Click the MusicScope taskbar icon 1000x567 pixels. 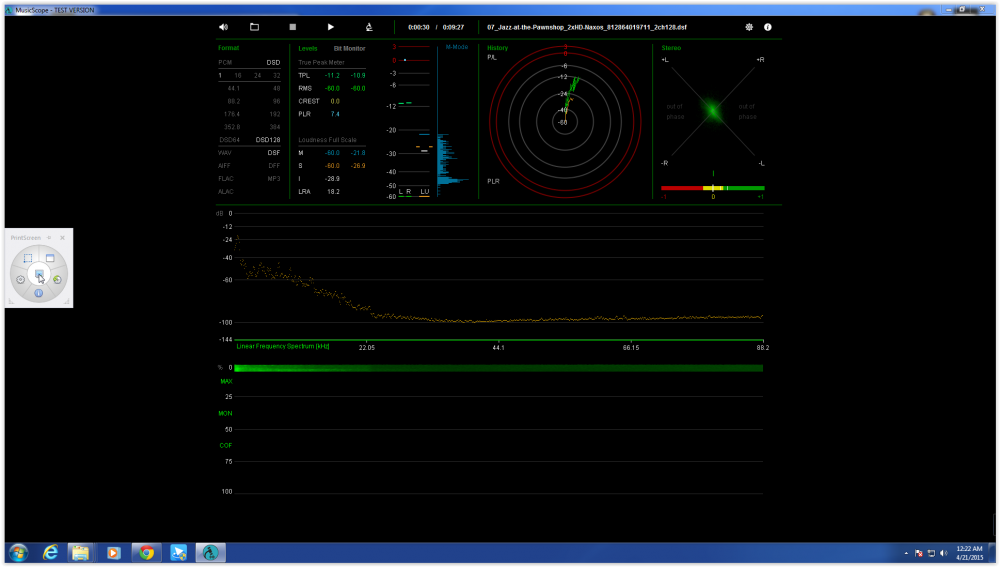click(x=211, y=552)
